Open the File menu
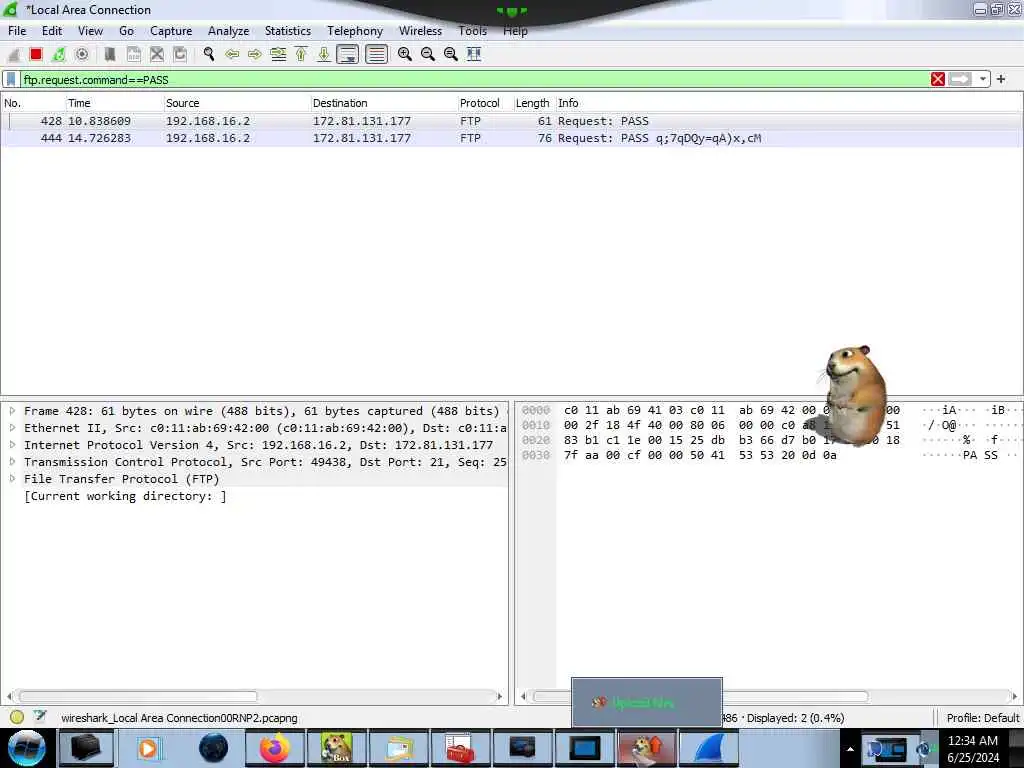This screenshot has height=768, width=1024. pos(17,31)
